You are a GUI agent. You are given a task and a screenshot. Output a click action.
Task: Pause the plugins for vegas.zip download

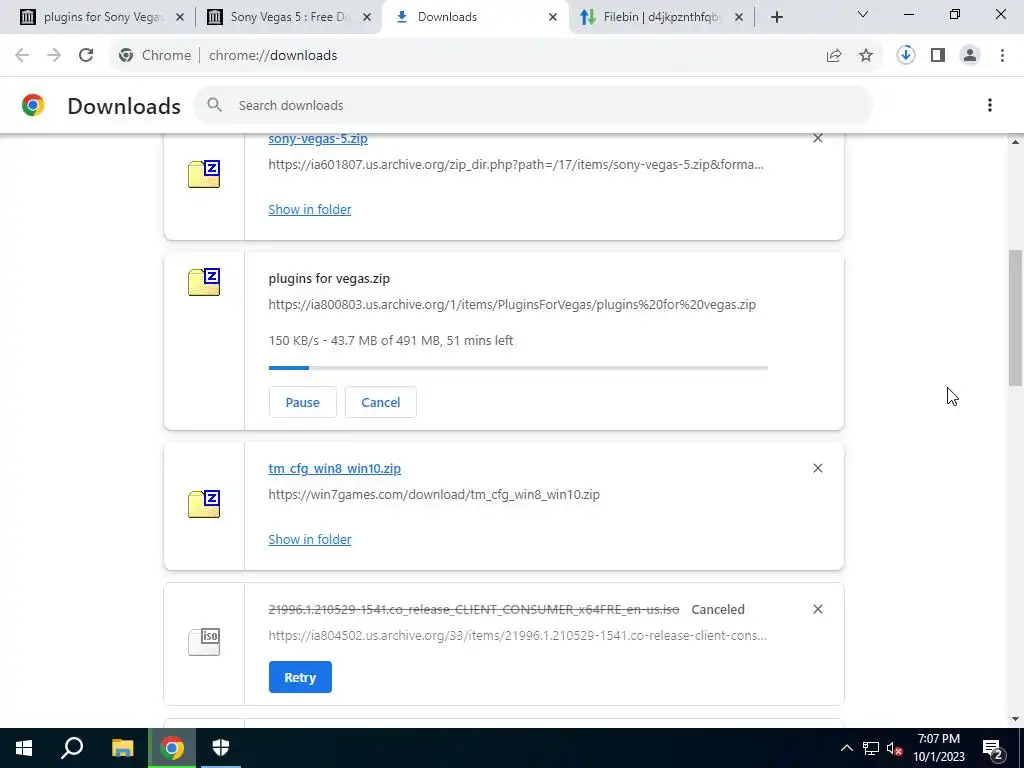(302, 402)
